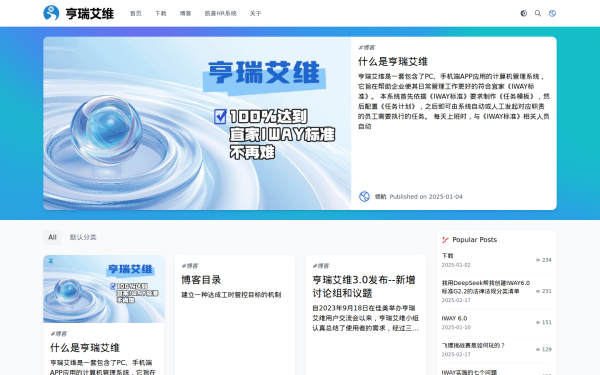Open the 什么是亨瑞艾维 card thumbnail
600x375 pixels.
tap(104, 289)
